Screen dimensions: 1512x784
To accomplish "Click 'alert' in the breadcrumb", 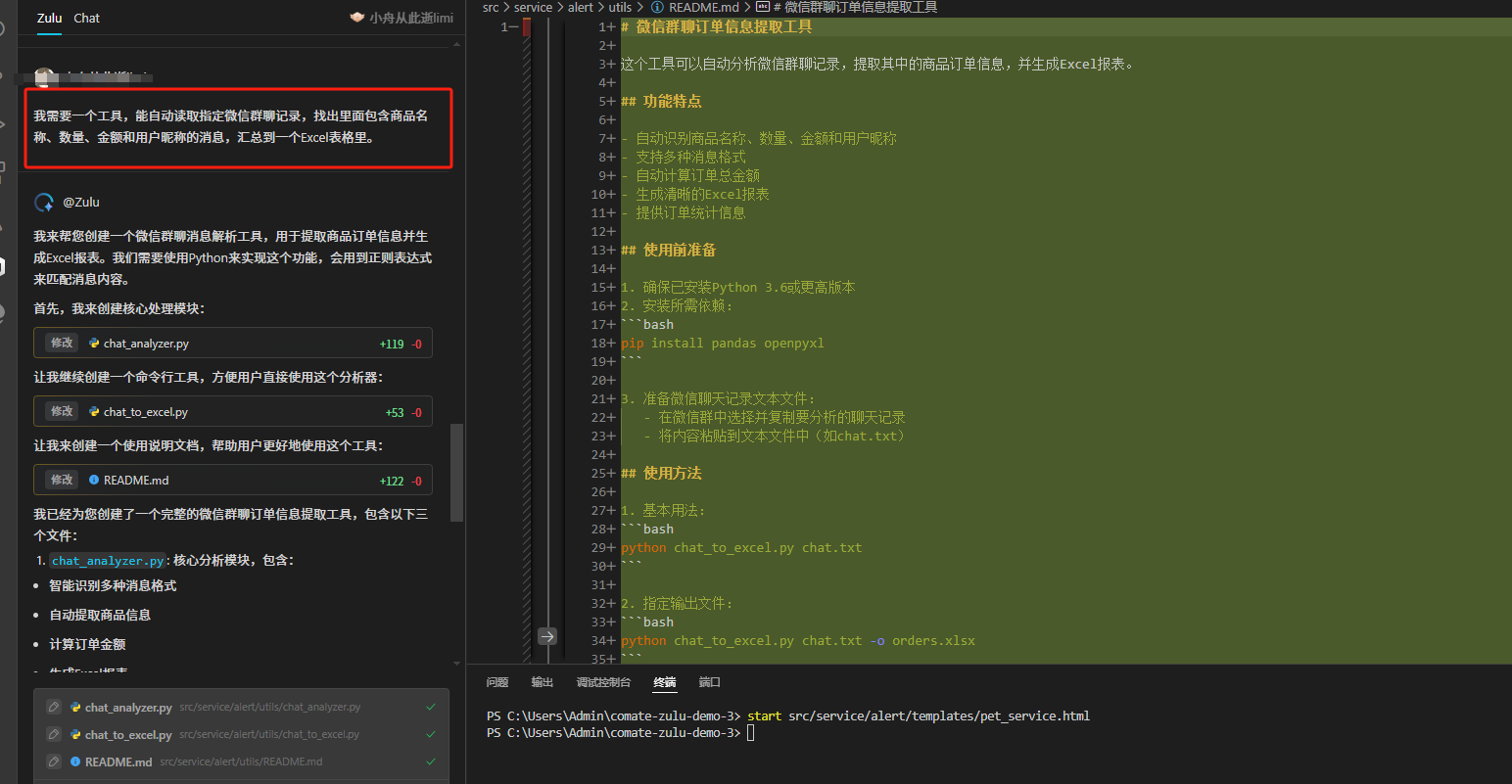I will coord(581,7).
